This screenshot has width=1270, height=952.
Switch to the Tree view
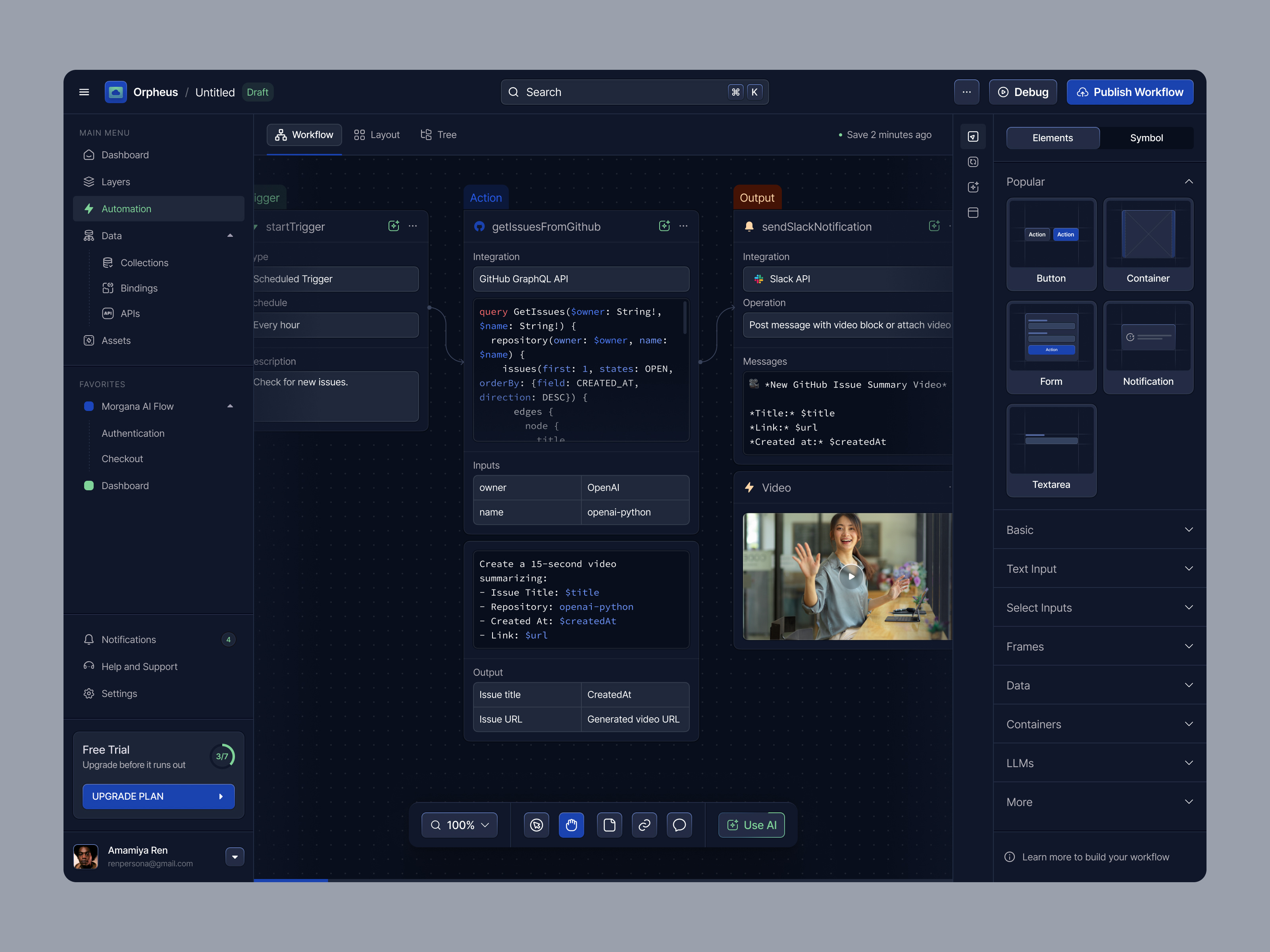[438, 134]
